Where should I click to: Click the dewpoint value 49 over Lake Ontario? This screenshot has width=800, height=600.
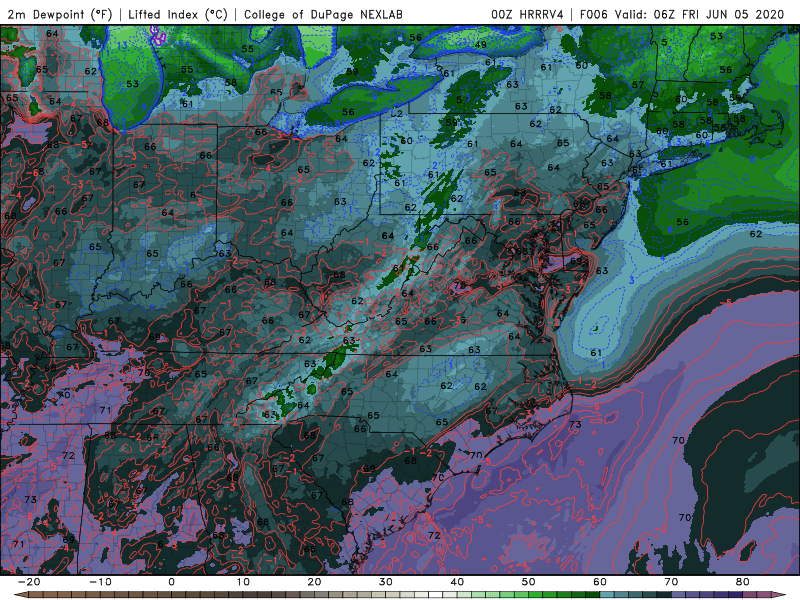480,44
